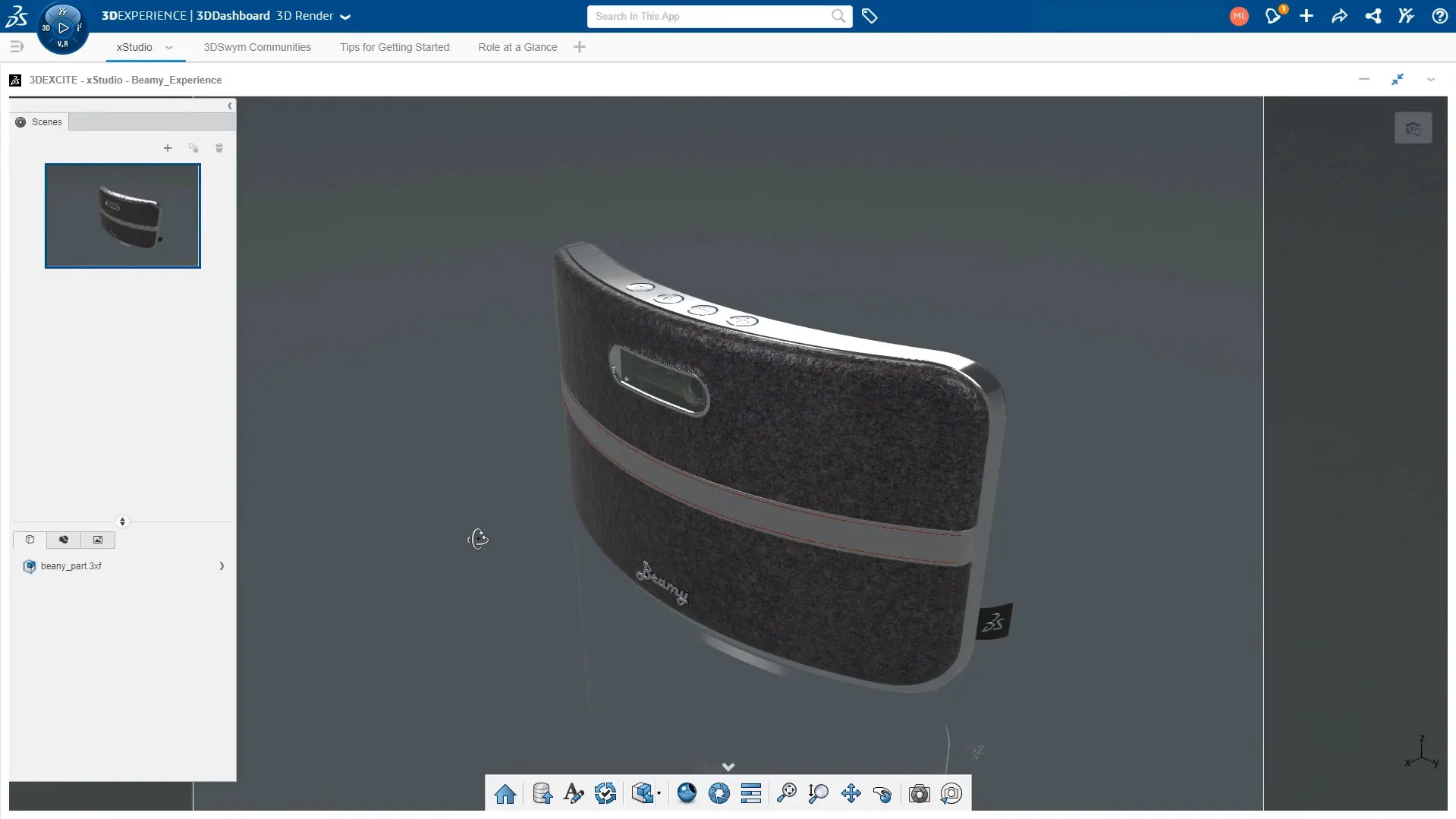Switch to Tips for Getting Started tab
The image size is (1456, 819).
tap(395, 47)
